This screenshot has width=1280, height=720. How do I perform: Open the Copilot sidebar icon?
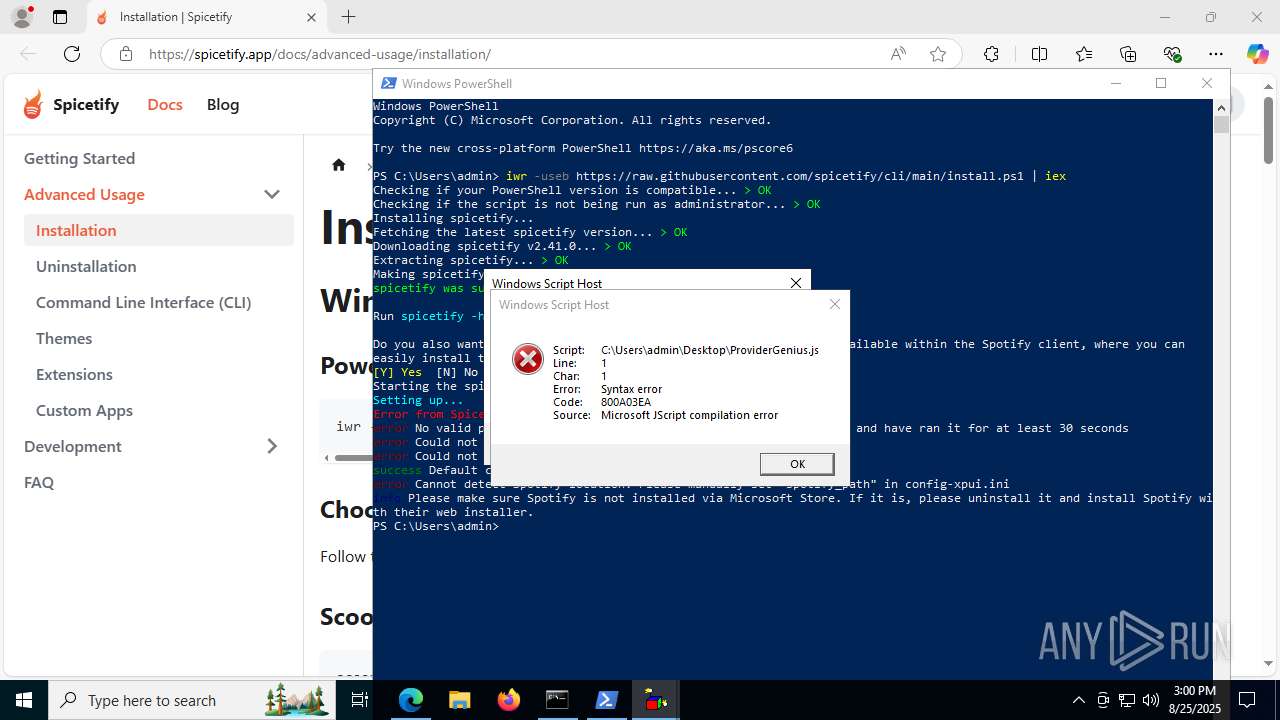(1257, 54)
